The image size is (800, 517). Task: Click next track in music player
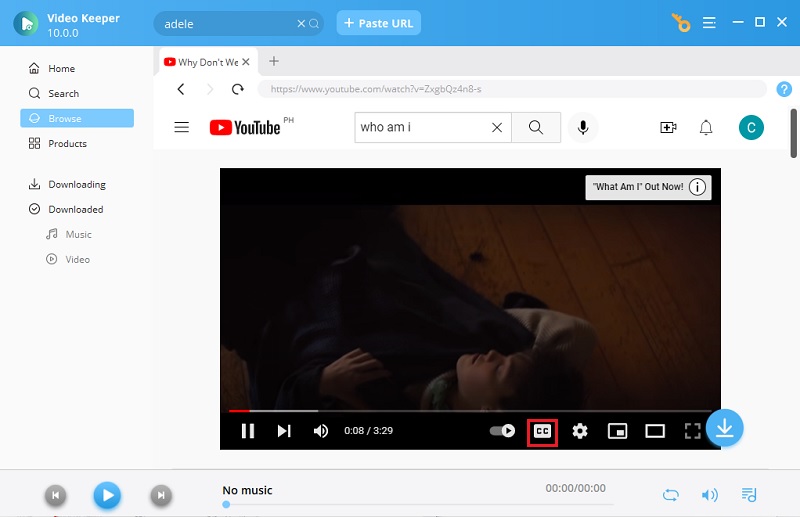(x=161, y=495)
